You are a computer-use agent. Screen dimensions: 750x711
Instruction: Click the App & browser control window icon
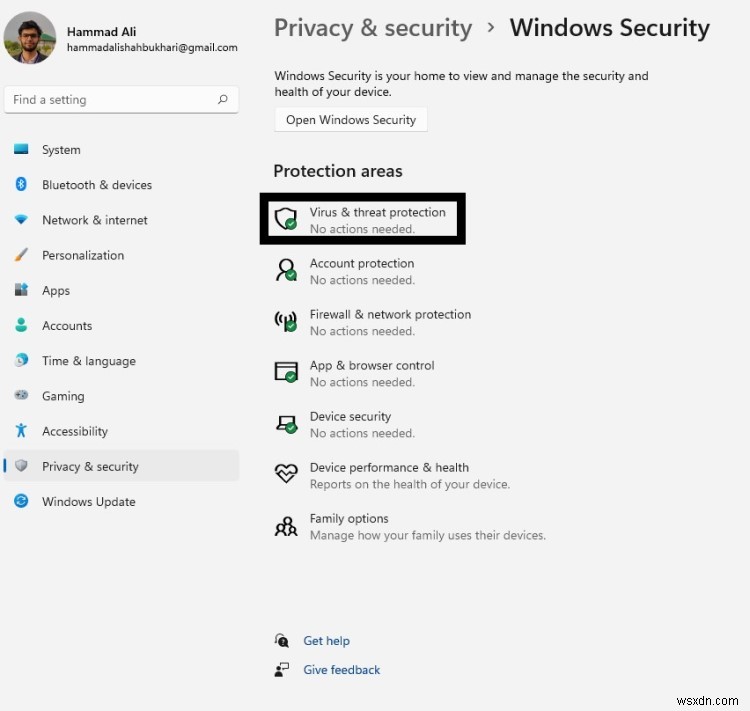pyautogui.click(x=286, y=372)
